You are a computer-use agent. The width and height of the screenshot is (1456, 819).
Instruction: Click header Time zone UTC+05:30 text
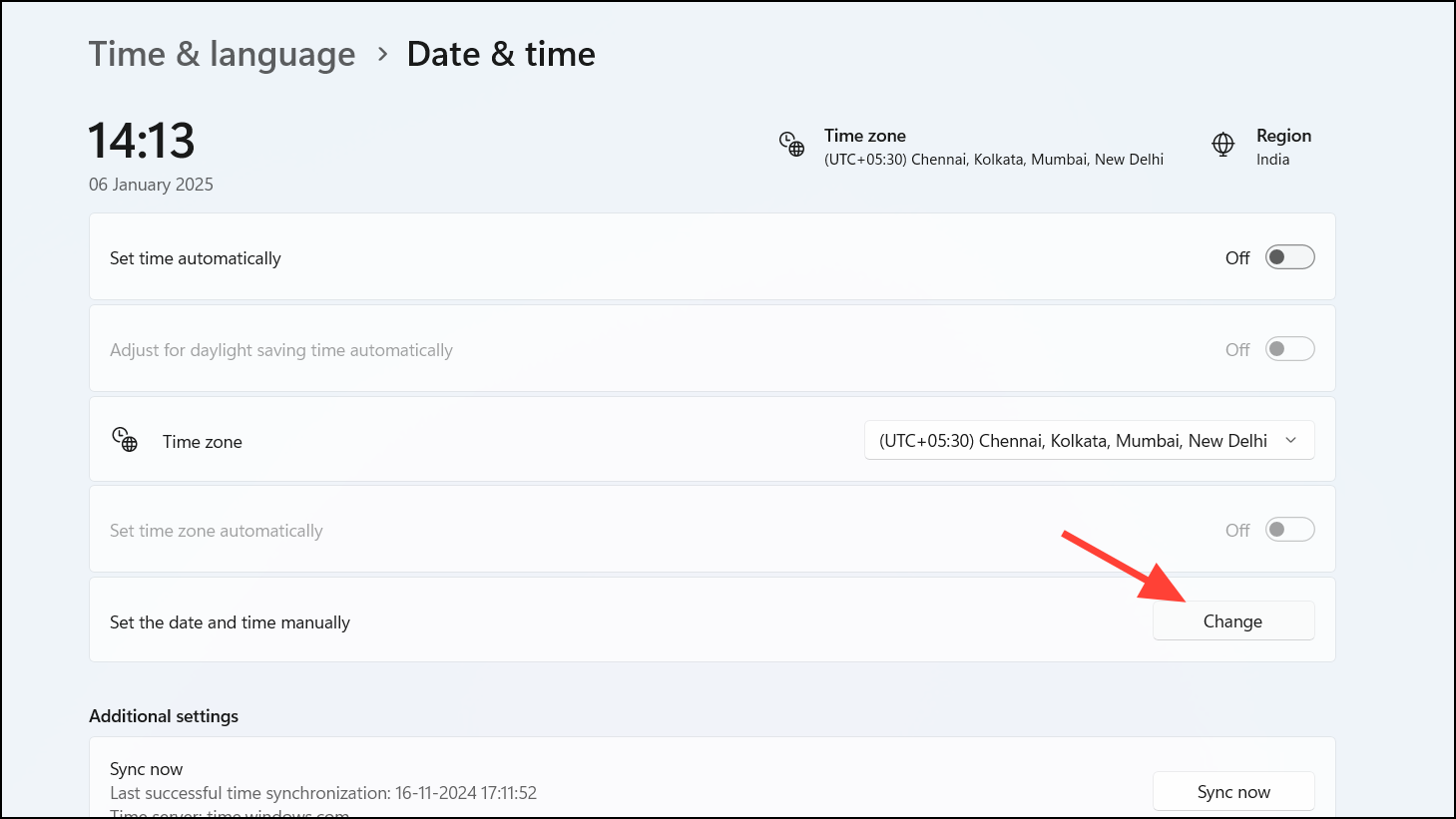(994, 160)
